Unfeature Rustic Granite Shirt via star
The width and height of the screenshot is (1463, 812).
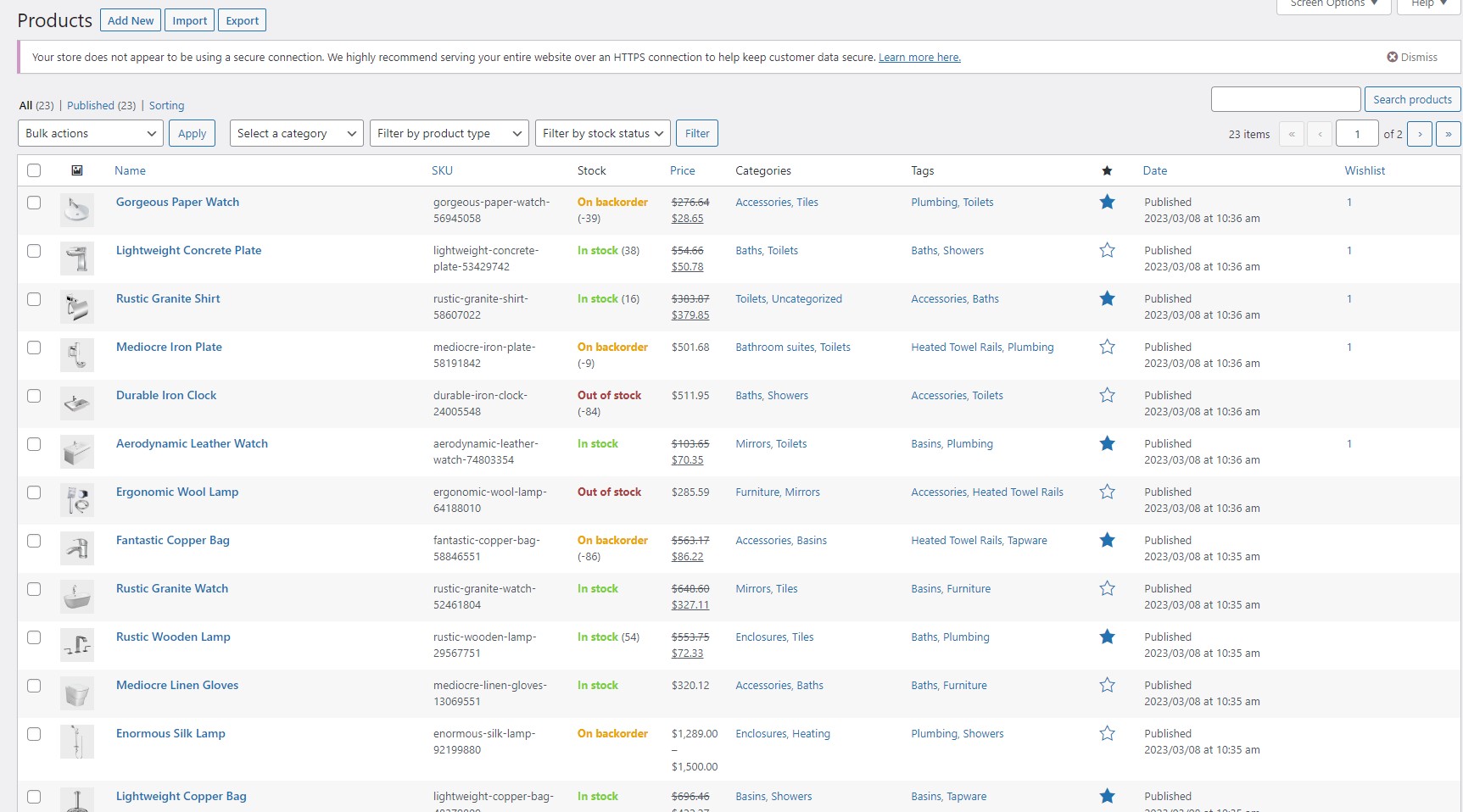1107,299
